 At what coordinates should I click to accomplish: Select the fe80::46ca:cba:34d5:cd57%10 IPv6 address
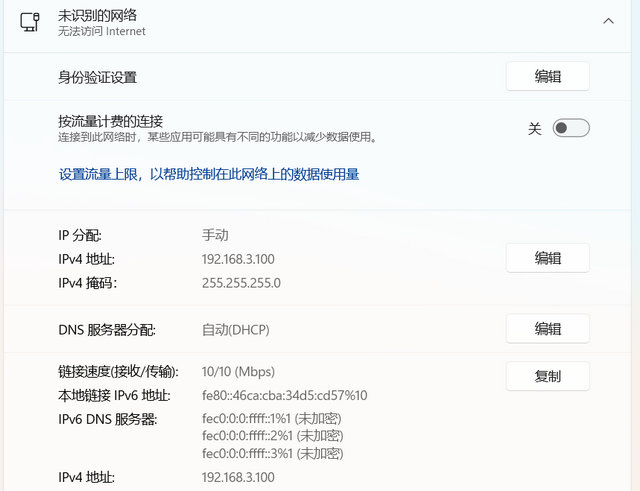point(284,395)
